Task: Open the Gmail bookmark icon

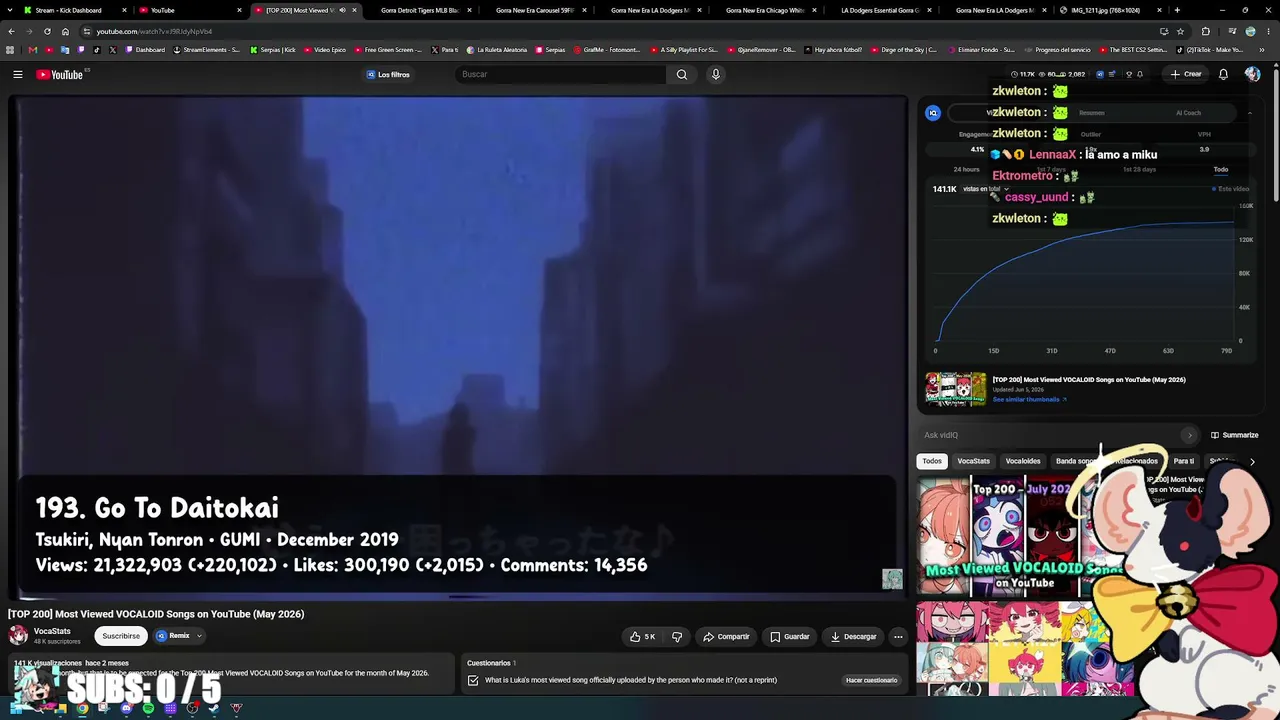Action: 33,50
